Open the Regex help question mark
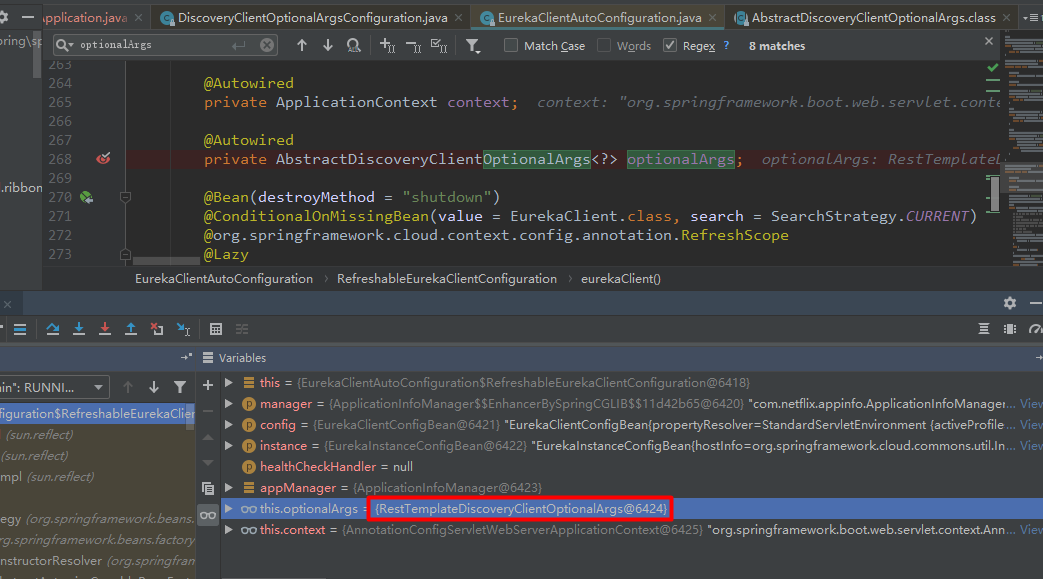The image size is (1043, 579). coord(726,45)
